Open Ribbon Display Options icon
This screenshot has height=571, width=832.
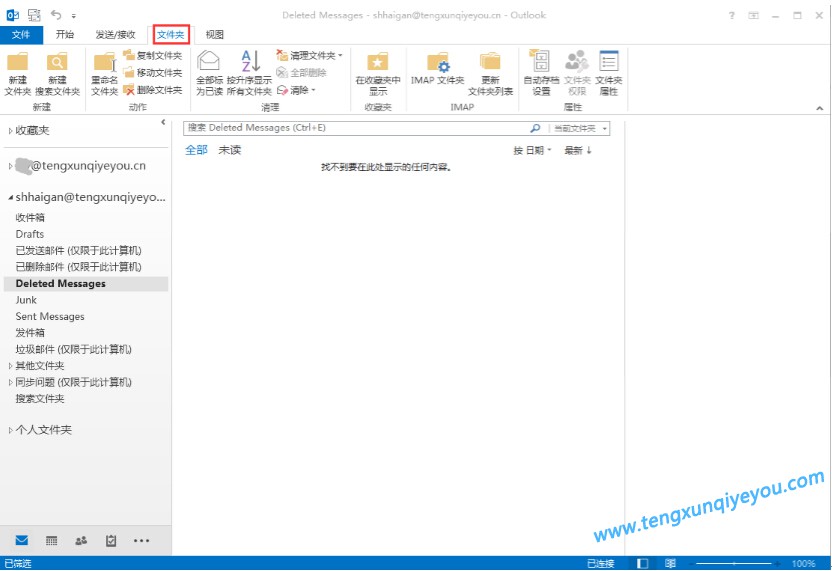pyautogui.click(x=753, y=15)
